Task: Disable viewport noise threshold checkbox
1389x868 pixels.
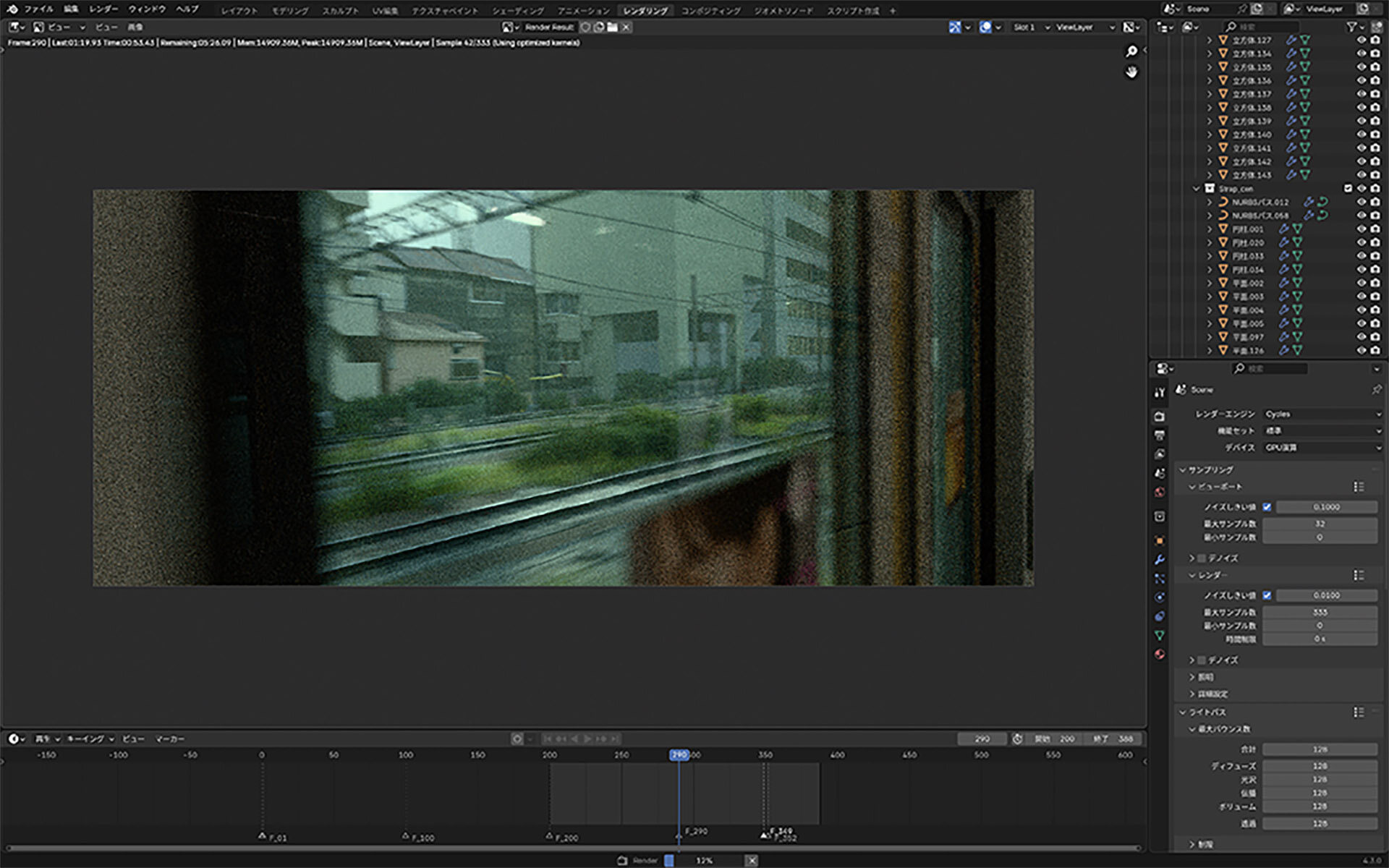Action: pos(1267,507)
